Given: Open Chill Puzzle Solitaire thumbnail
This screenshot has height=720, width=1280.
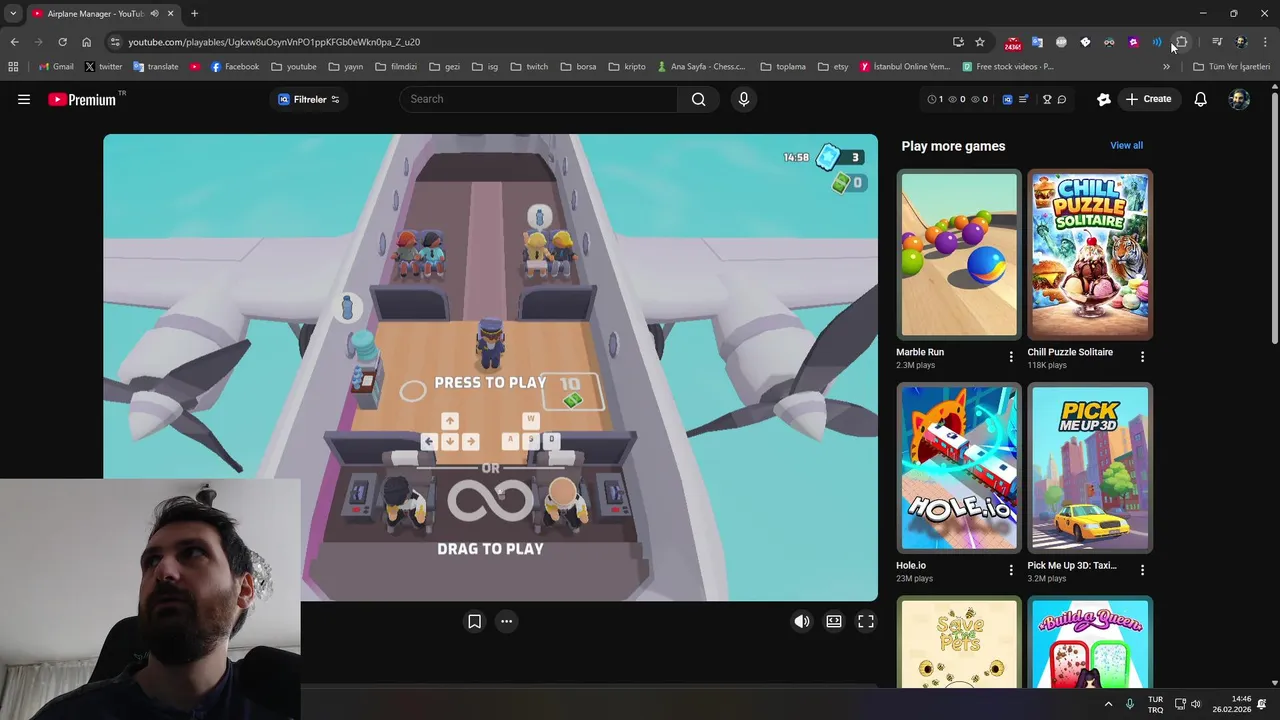Looking at the screenshot, I should pyautogui.click(x=1090, y=255).
